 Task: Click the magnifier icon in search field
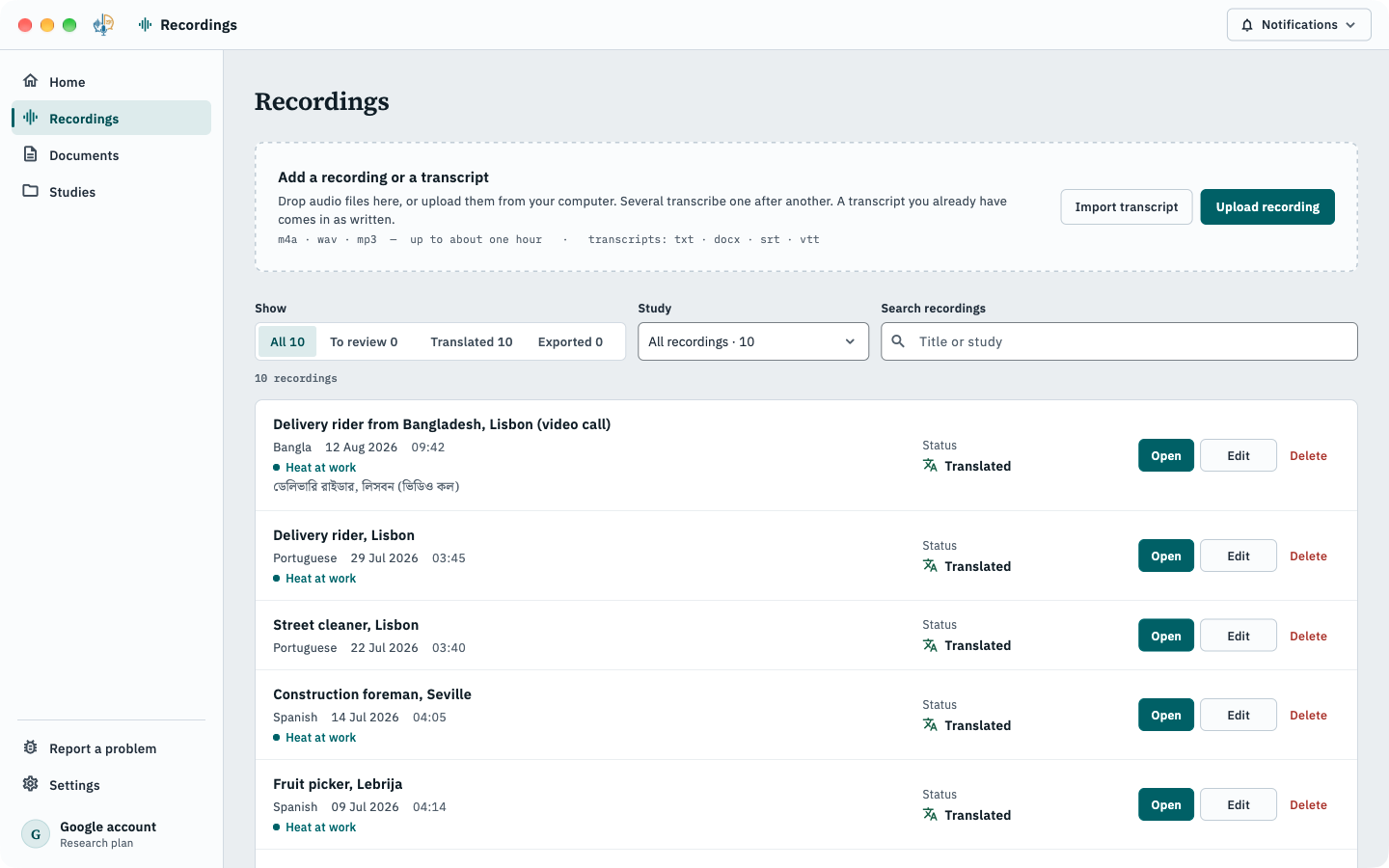click(898, 341)
